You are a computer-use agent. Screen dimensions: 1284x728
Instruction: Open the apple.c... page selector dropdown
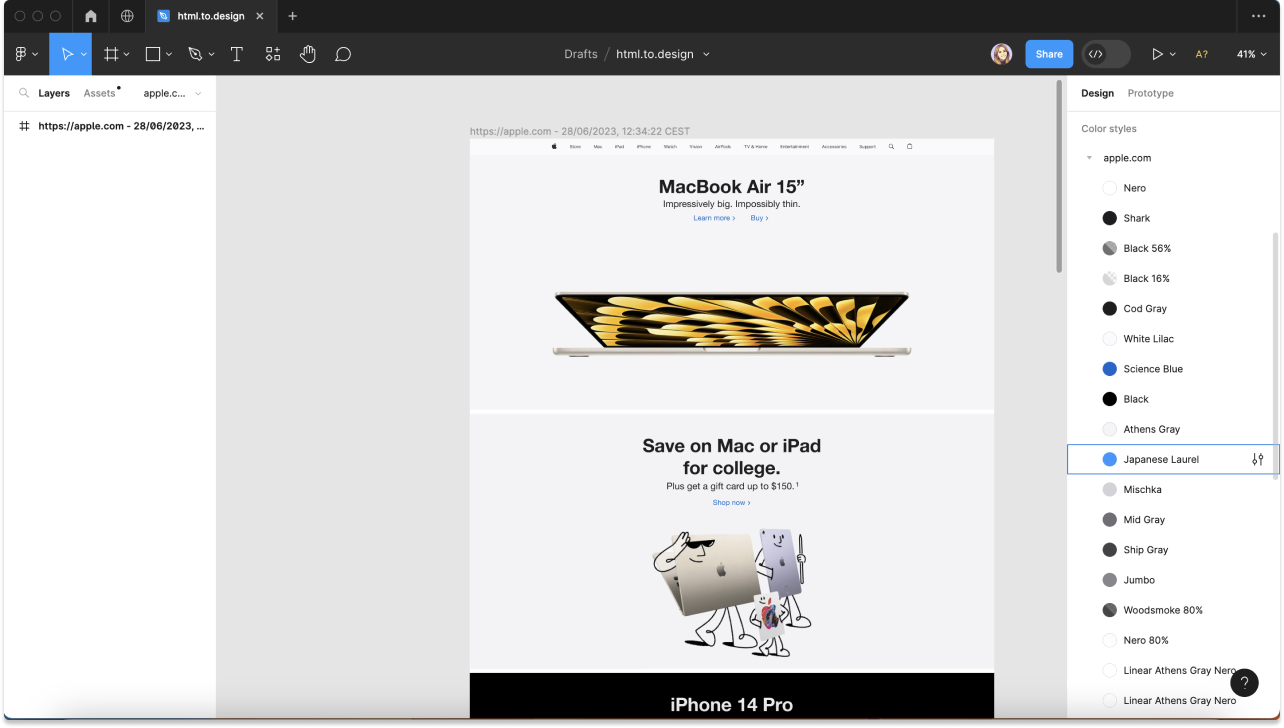(172, 93)
